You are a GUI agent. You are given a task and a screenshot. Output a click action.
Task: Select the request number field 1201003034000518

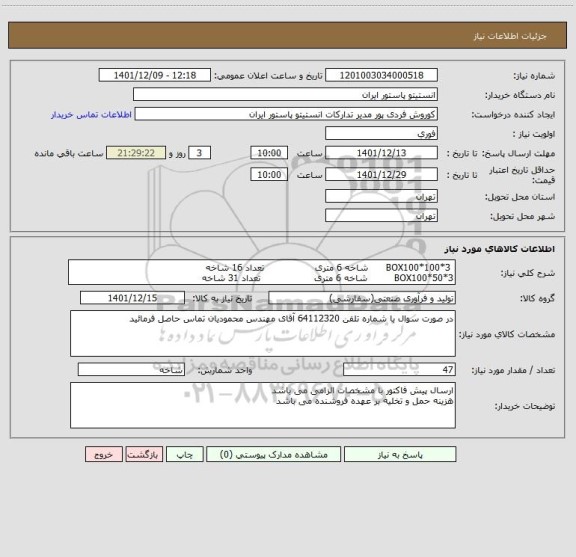coord(381,75)
